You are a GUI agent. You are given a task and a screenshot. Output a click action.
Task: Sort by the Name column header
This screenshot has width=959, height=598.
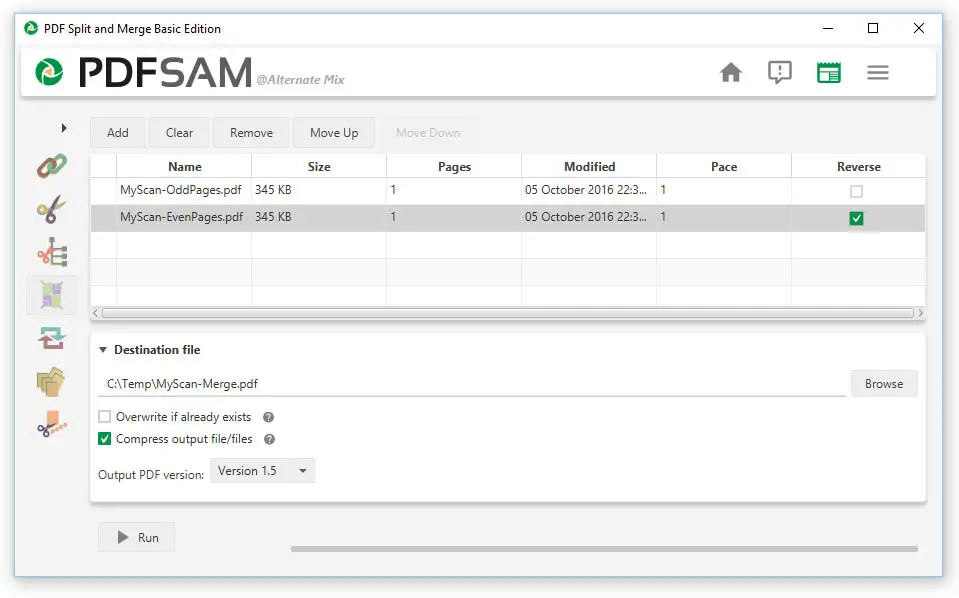click(184, 166)
